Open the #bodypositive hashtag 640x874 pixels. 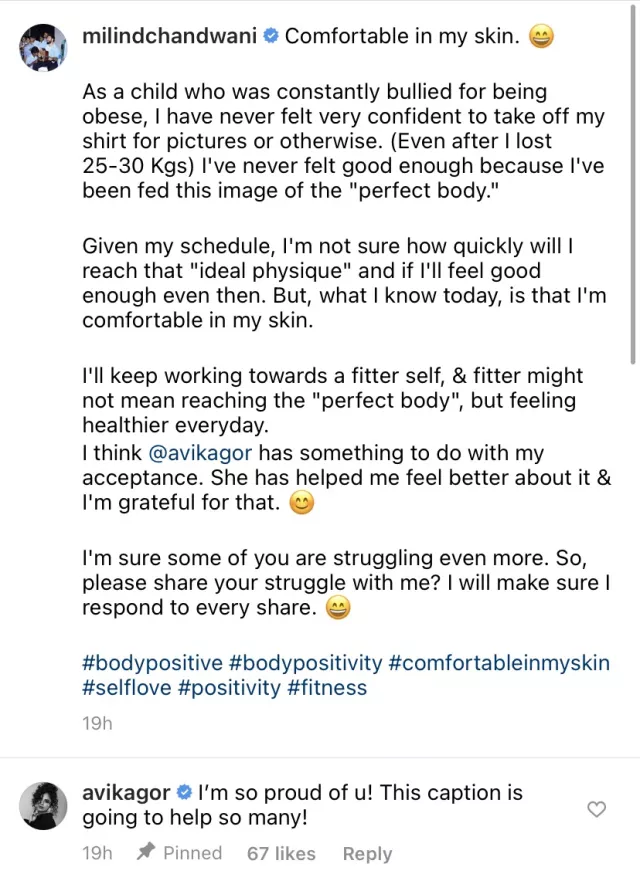152,663
